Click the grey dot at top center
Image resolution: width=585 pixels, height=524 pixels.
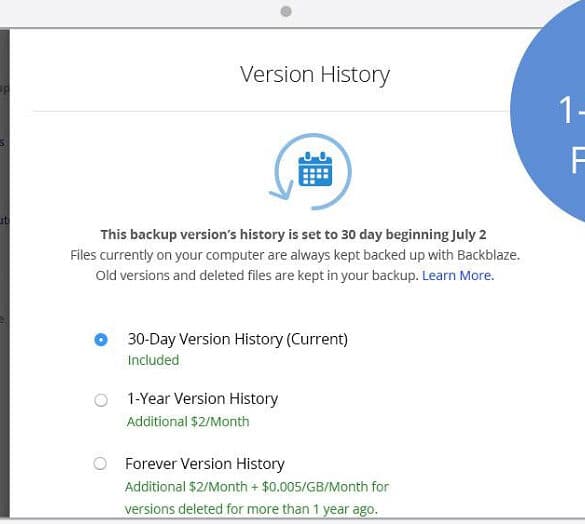pyautogui.click(x=286, y=12)
